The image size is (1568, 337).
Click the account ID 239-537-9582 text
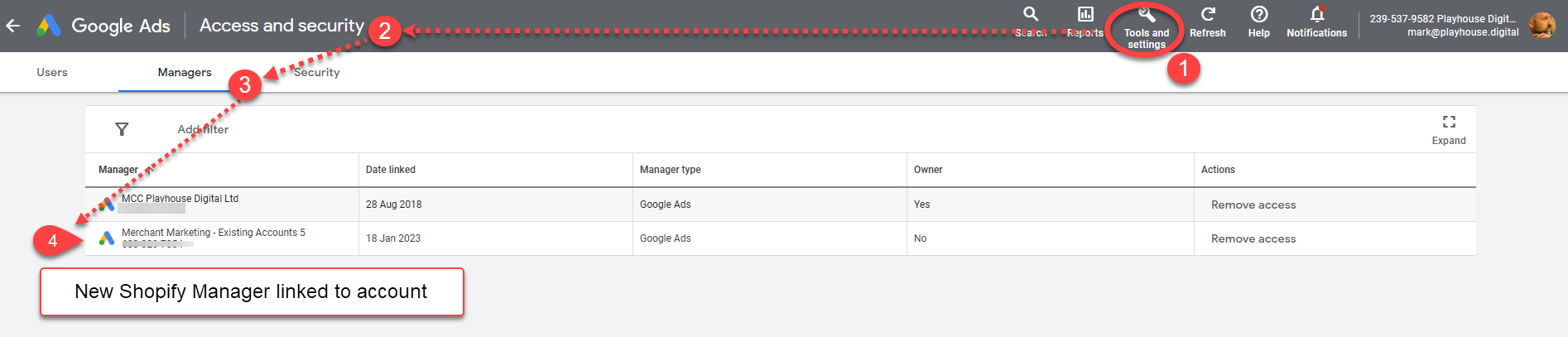click(x=1402, y=18)
